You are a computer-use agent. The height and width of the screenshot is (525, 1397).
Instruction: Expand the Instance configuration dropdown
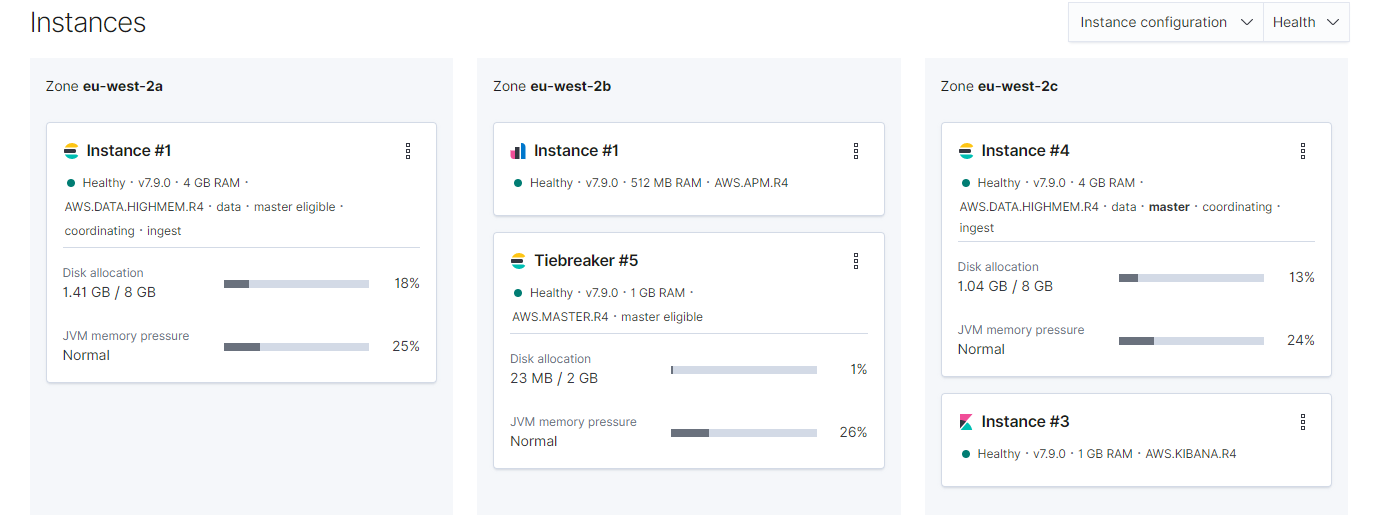[x=1166, y=22]
